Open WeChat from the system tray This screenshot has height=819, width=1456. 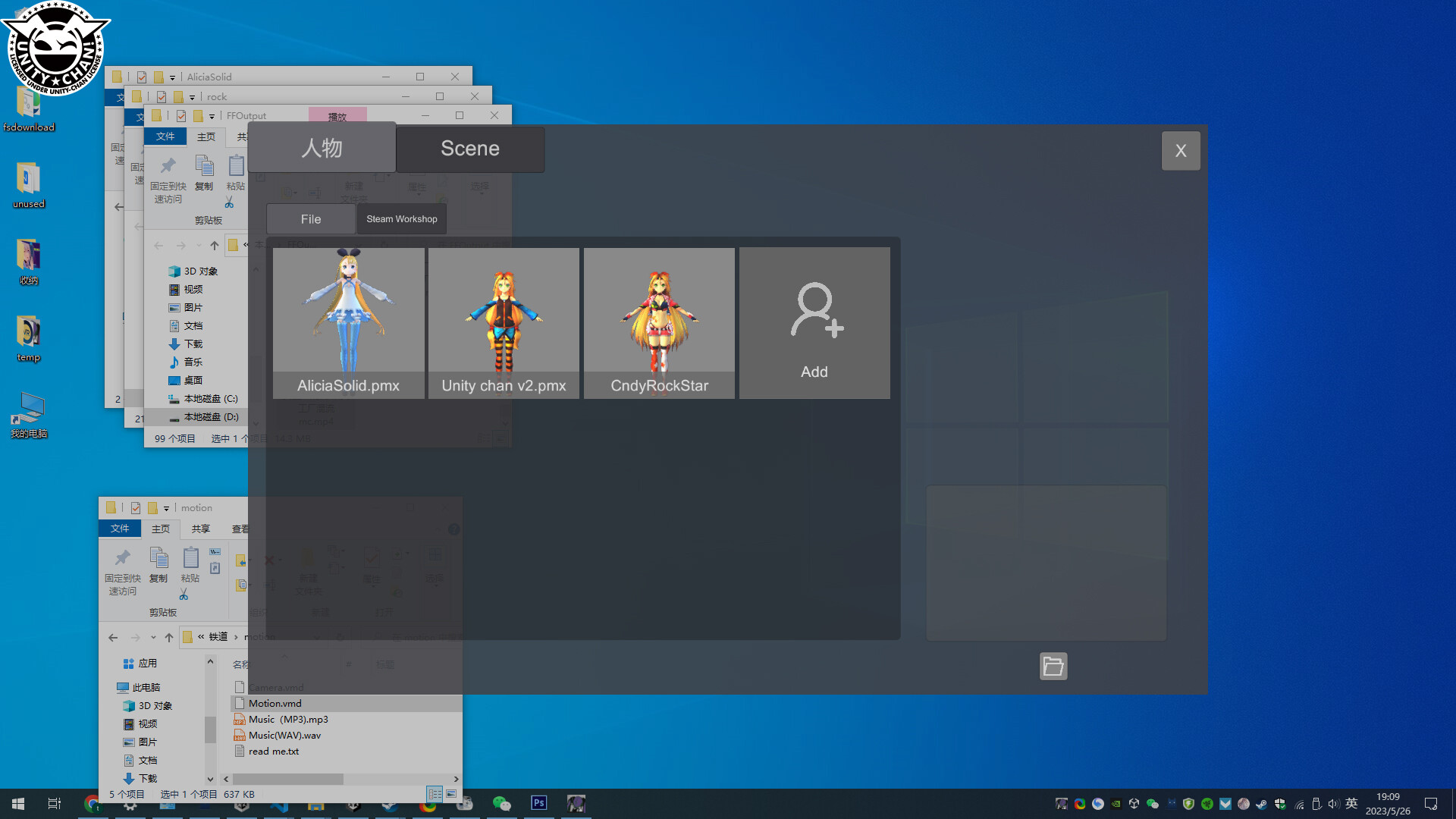1152,804
